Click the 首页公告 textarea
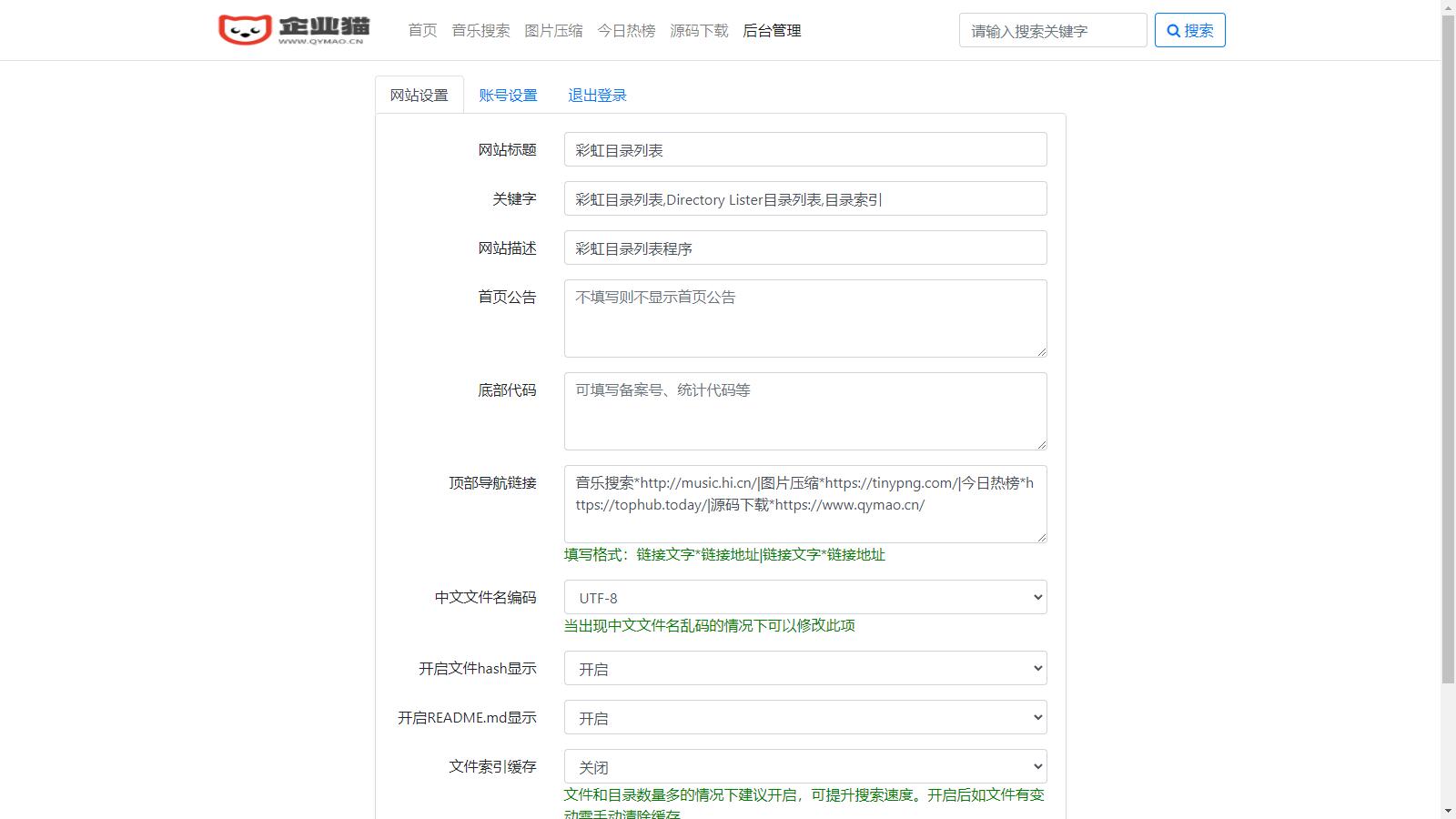This screenshot has height=819, width=1456. pos(804,318)
